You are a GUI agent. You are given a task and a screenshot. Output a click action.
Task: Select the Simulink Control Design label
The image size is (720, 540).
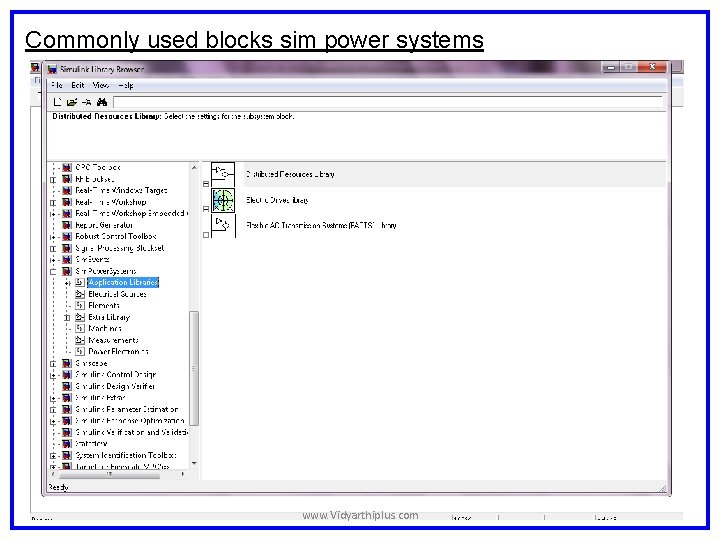[x=116, y=375]
